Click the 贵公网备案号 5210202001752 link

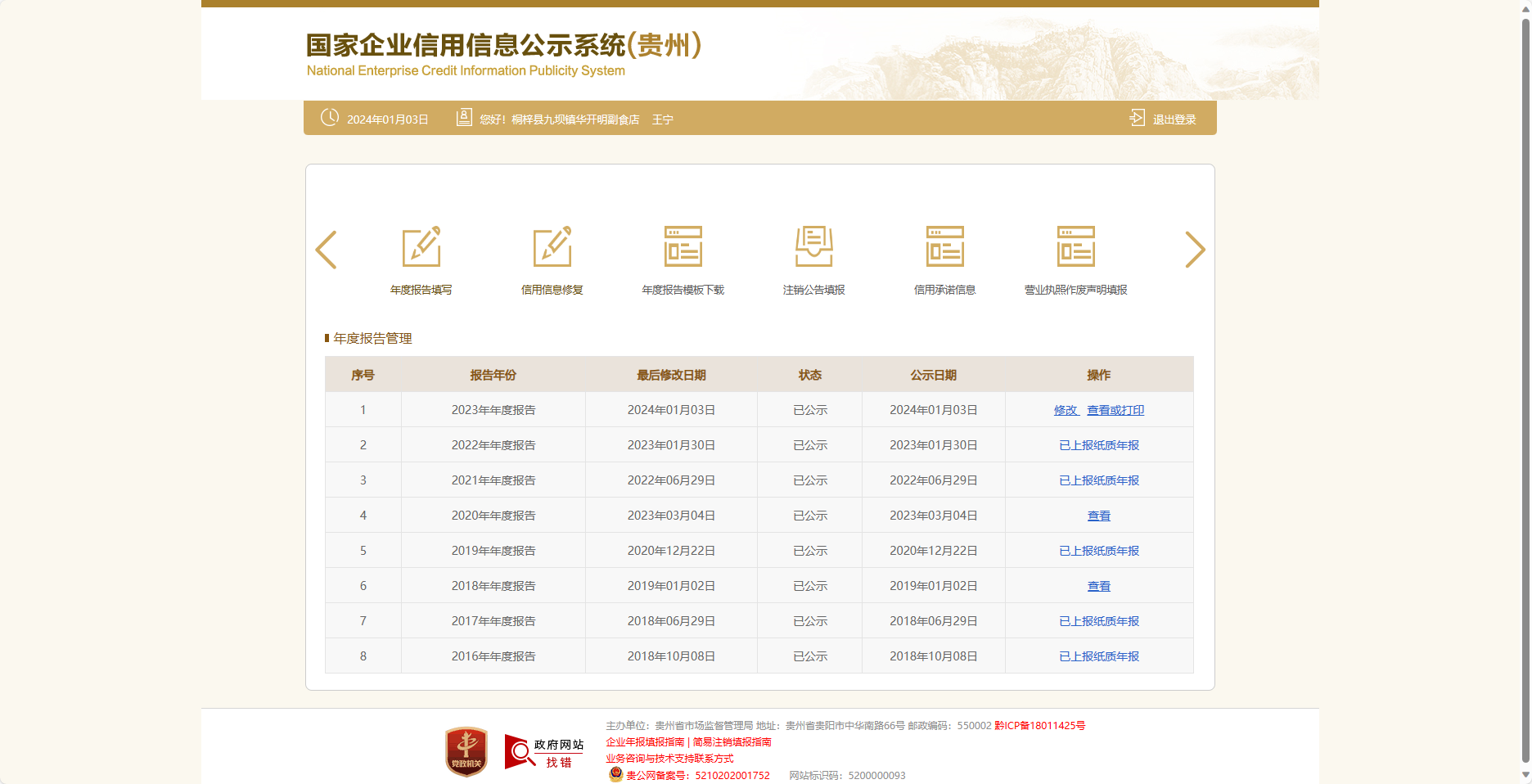pyautogui.click(x=698, y=776)
